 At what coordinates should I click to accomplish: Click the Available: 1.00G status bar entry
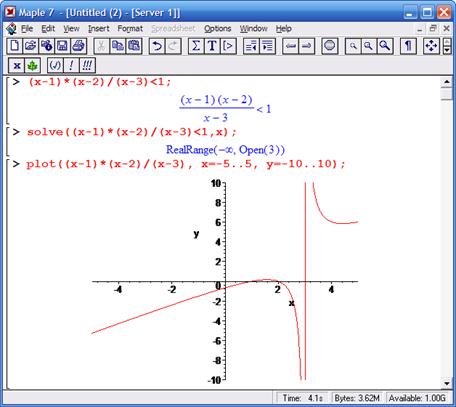pyautogui.click(x=417, y=398)
